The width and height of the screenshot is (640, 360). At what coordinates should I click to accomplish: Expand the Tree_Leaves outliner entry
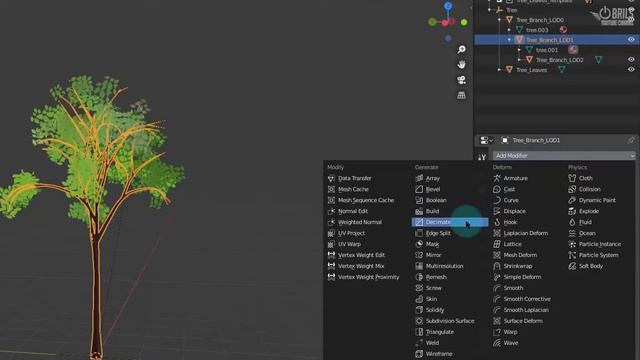499,70
